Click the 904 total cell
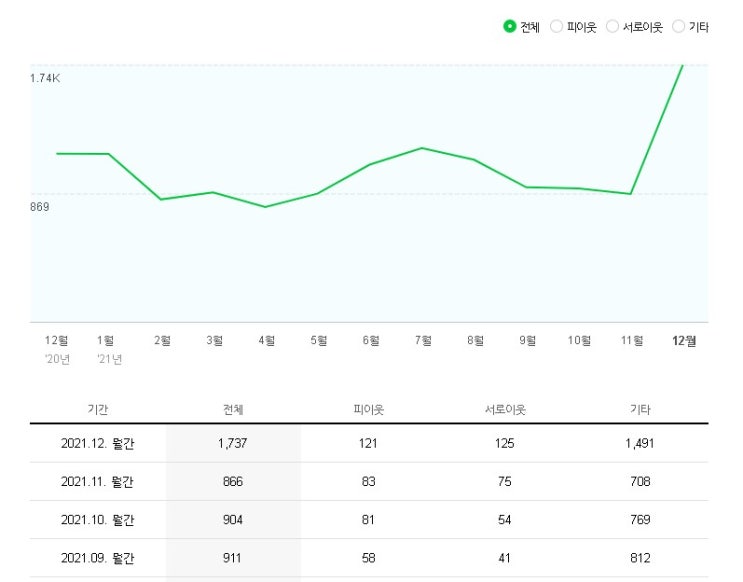The width and height of the screenshot is (743, 582). [233, 520]
